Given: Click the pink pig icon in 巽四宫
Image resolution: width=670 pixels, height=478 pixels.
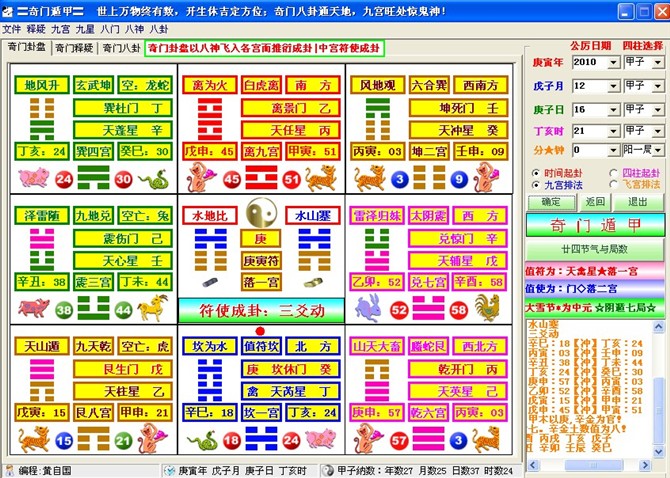Looking at the screenshot, I should (34, 177).
